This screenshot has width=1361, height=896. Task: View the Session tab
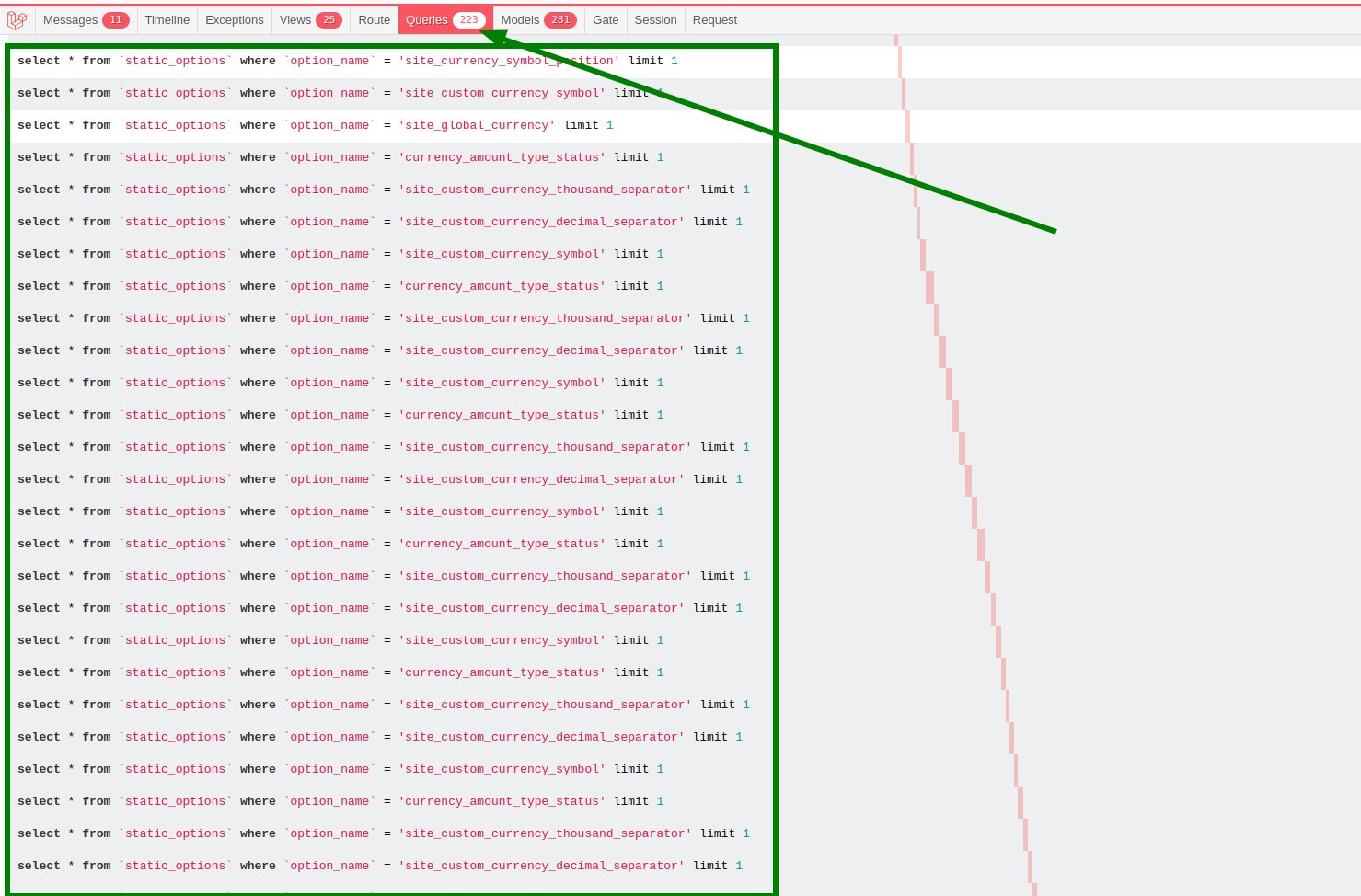(x=655, y=19)
